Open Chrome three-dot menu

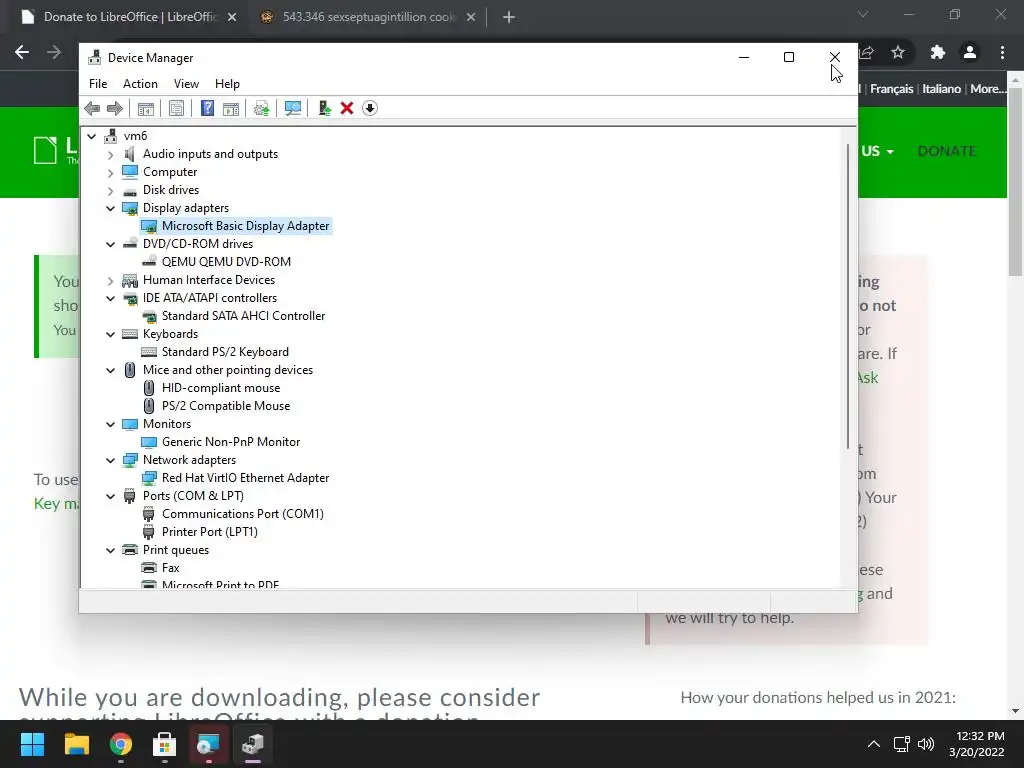tap(1002, 52)
